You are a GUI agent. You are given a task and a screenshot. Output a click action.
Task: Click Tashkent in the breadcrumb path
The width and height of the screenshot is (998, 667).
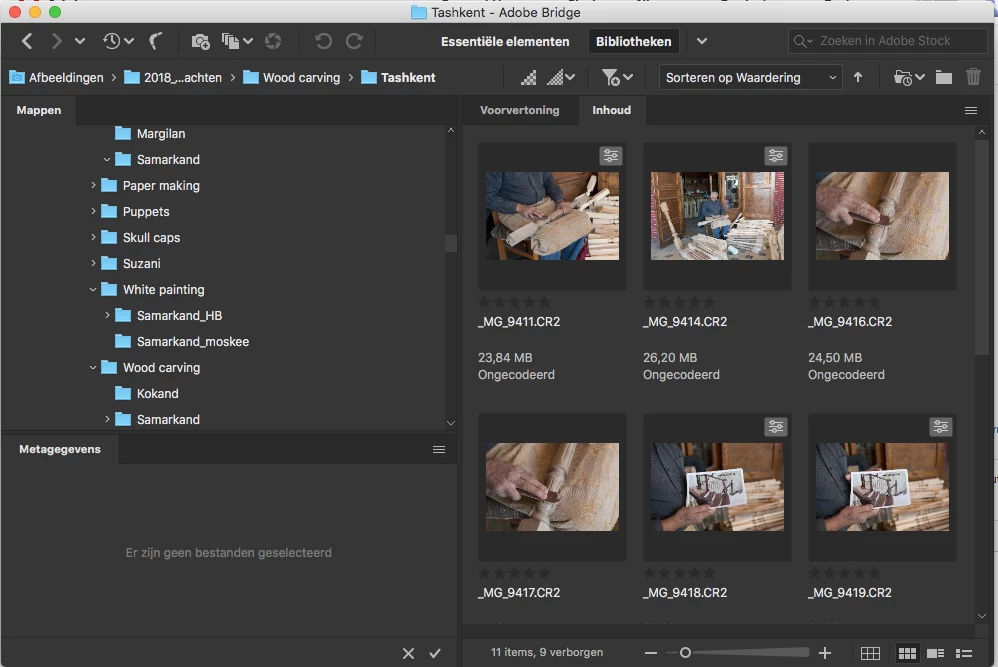(x=398, y=78)
